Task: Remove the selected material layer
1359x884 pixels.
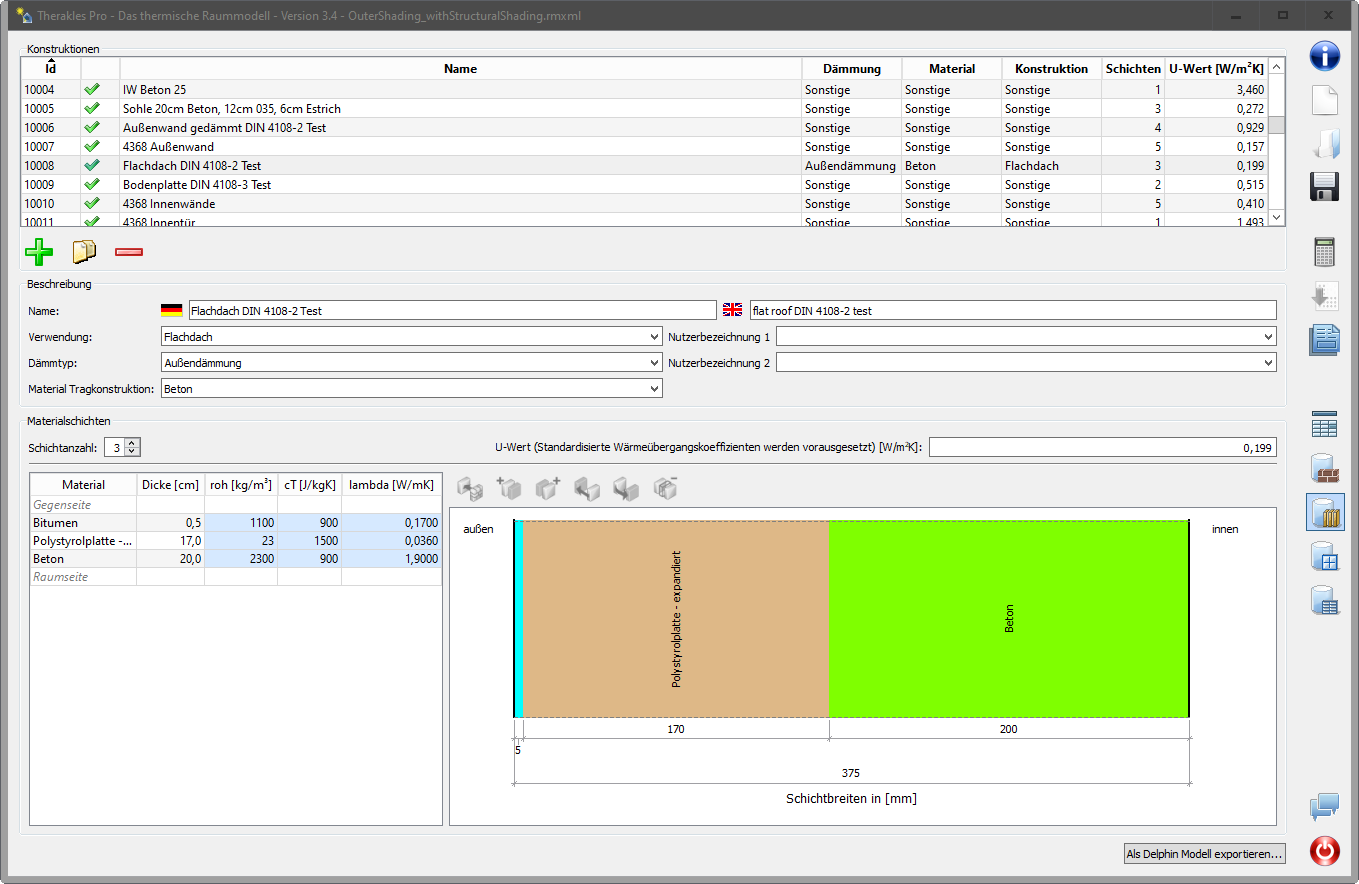Action: pyautogui.click(x=666, y=489)
